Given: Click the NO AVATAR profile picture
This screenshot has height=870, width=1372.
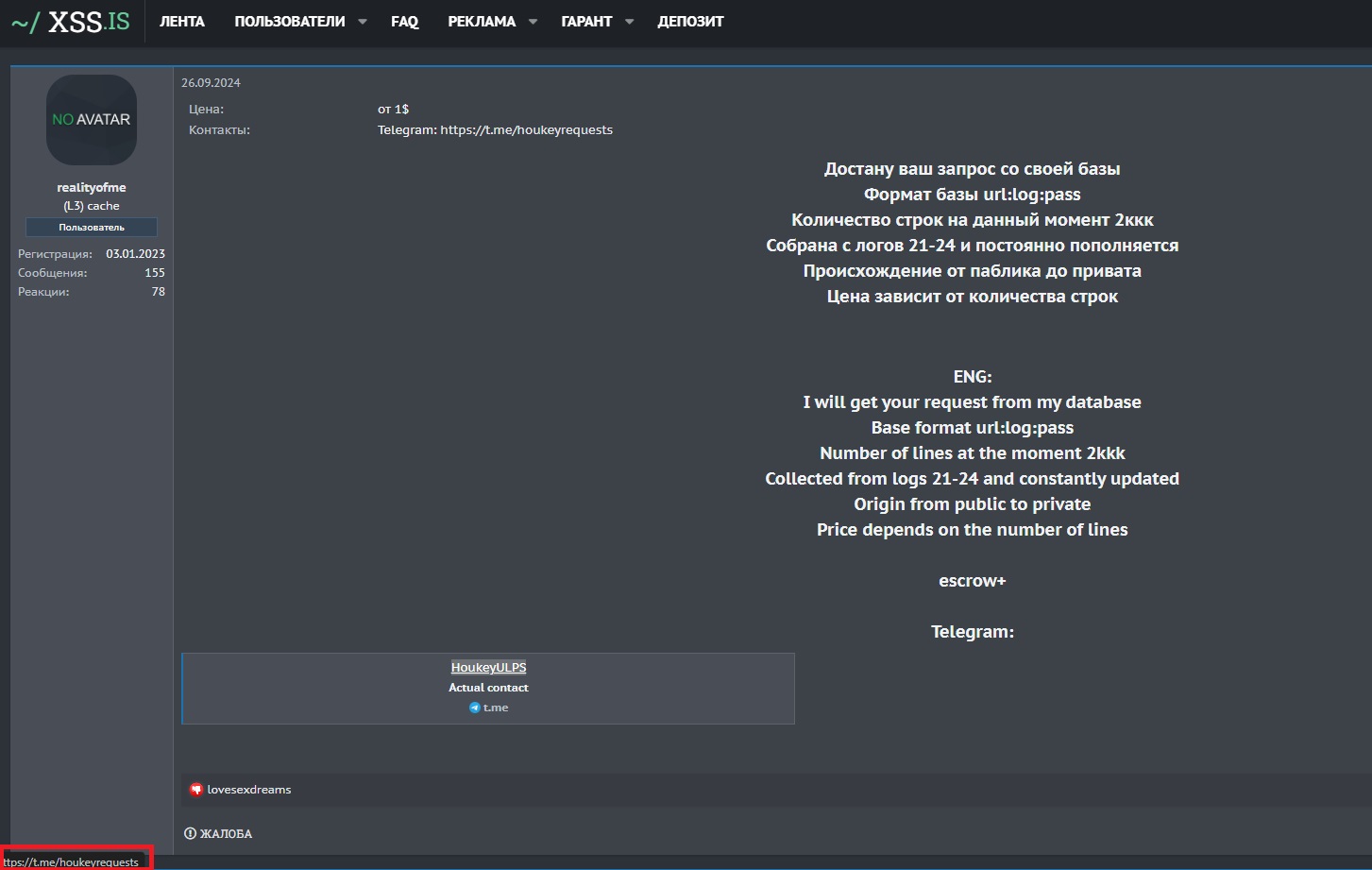Looking at the screenshot, I should pos(92,120).
